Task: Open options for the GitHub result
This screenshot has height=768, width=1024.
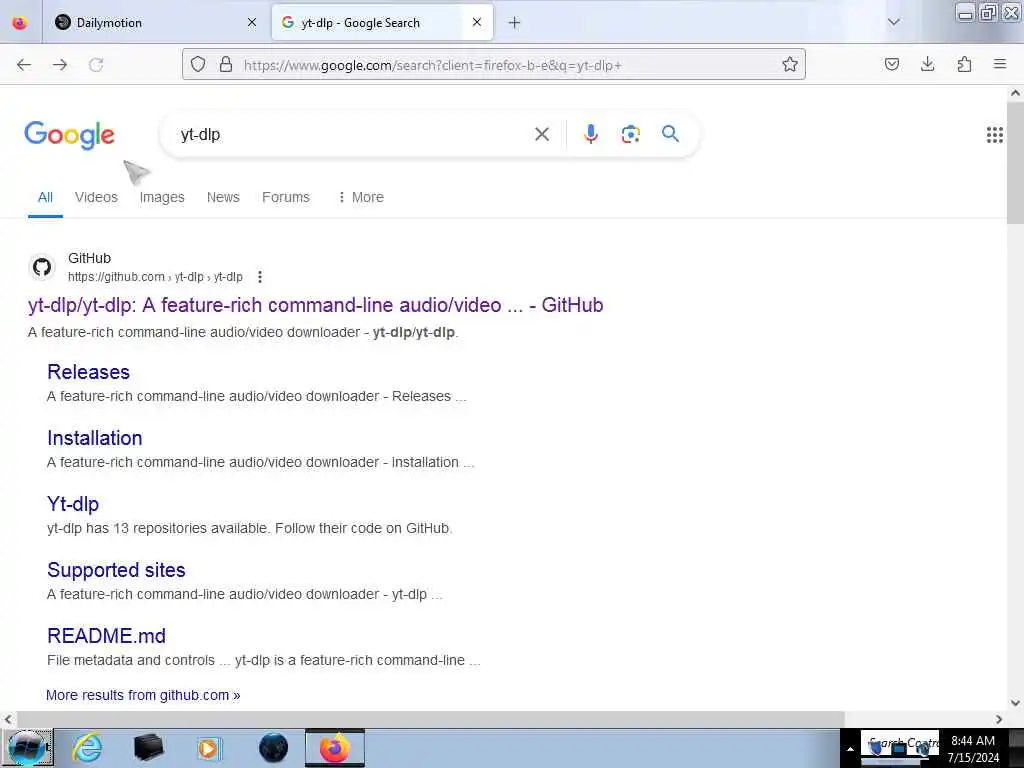Action: coord(260,277)
